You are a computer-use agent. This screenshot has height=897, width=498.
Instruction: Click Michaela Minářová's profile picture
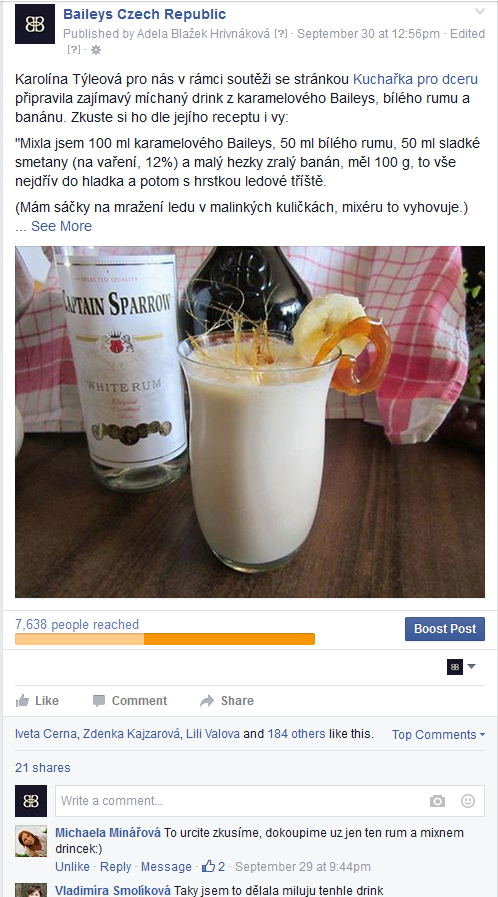[x=31, y=840]
